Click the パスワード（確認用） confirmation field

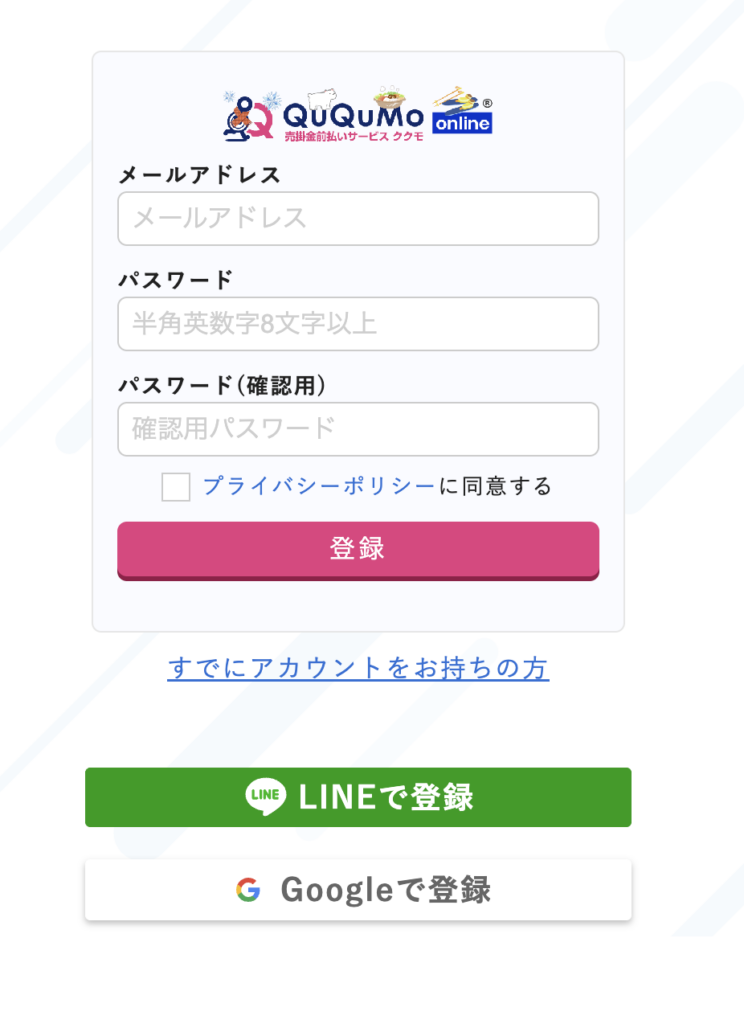(x=358, y=429)
